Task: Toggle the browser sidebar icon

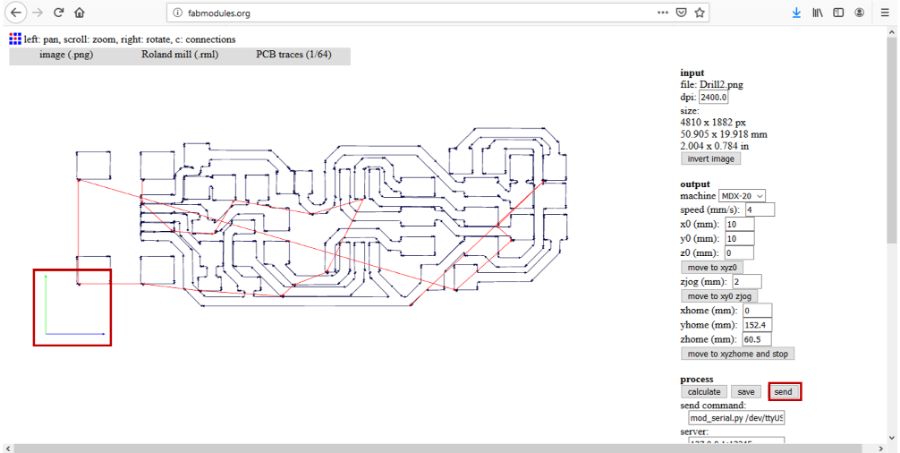Action: click(839, 13)
